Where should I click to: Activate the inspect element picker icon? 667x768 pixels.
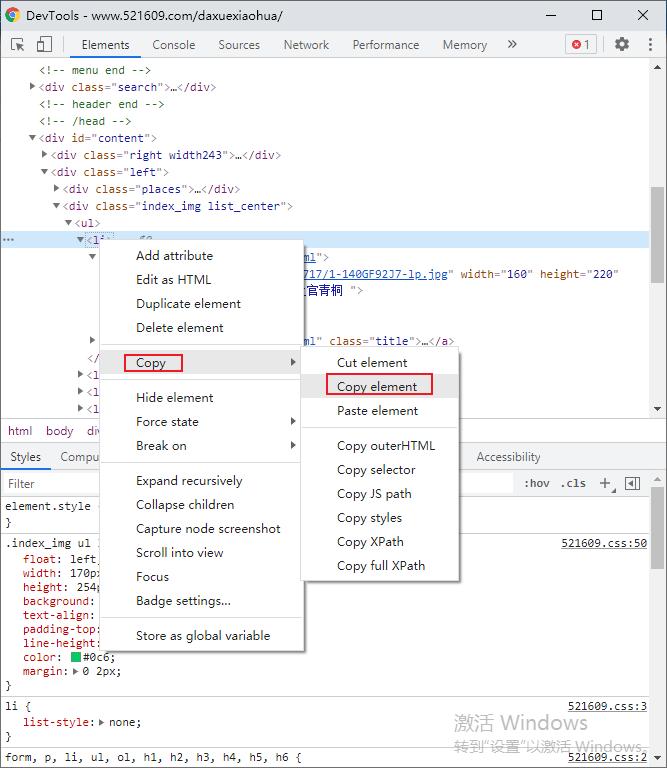[18, 45]
